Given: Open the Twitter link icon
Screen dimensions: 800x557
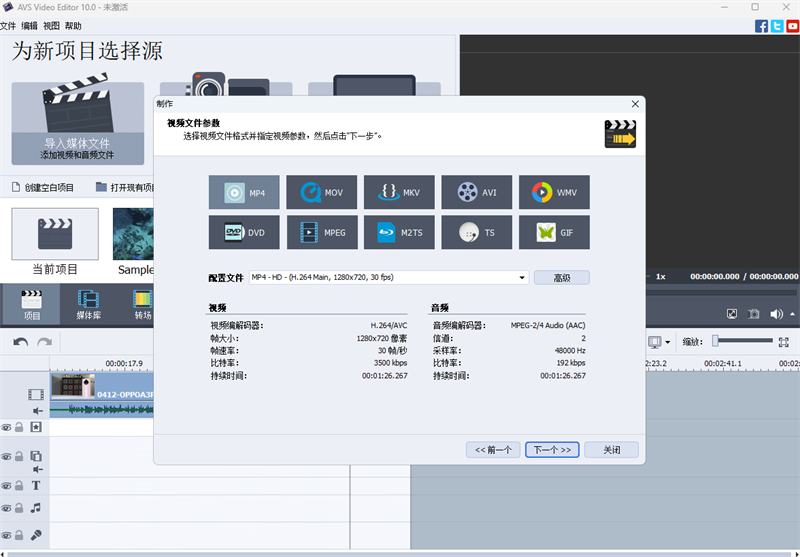Looking at the screenshot, I should 777,26.
